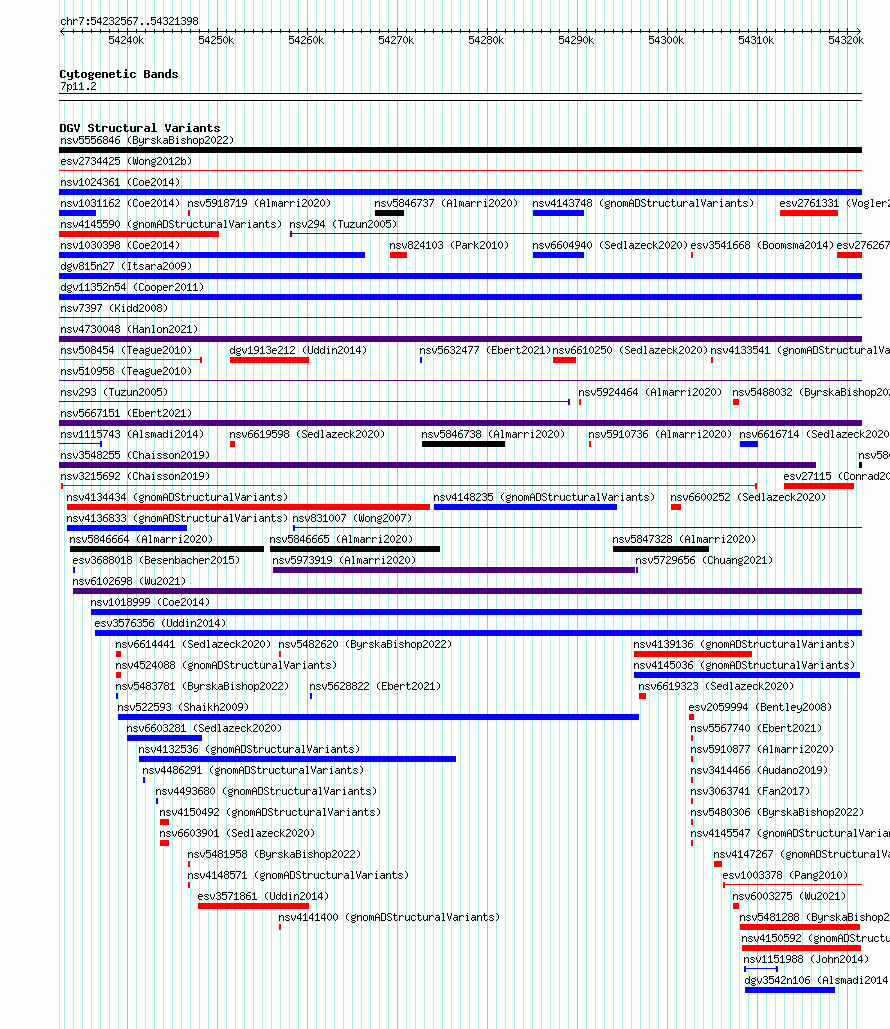Click the black bar under nsv5846738
Image resolution: width=890 pixels, height=1029 pixels.
click(463, 444)
